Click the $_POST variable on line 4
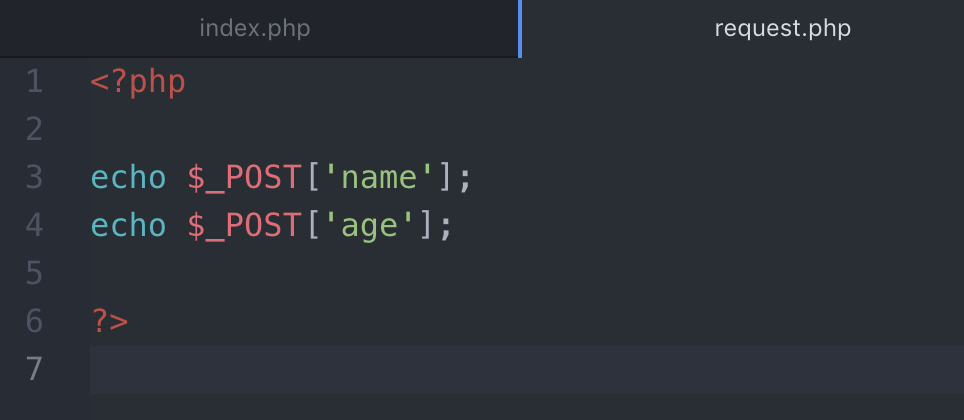964x420 pixels. point(244,226)
